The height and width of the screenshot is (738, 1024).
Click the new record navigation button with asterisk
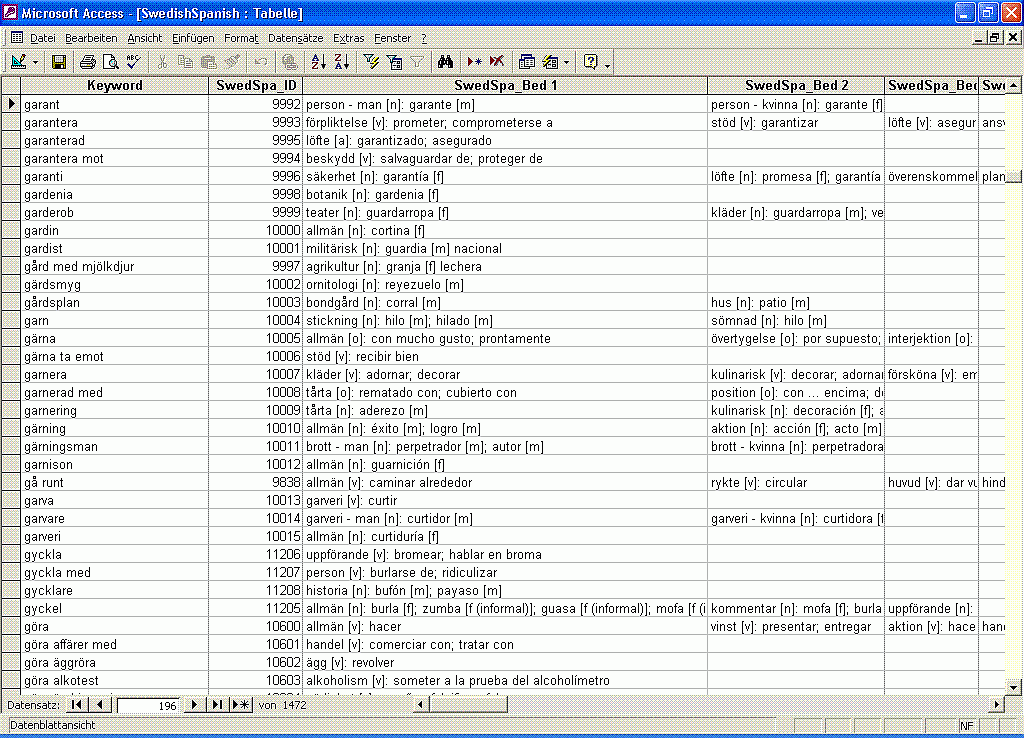241,705
